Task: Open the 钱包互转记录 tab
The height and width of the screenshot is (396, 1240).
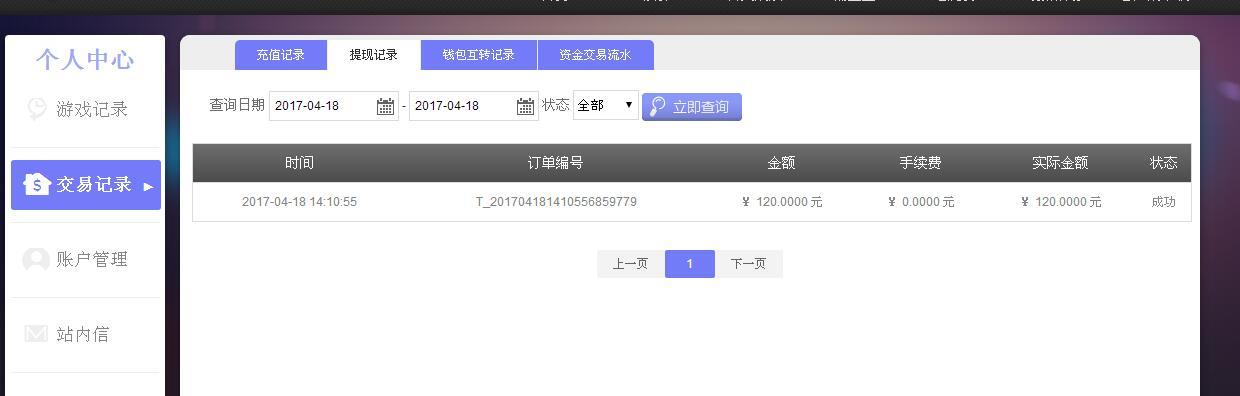Action: [x=479, y=55]
